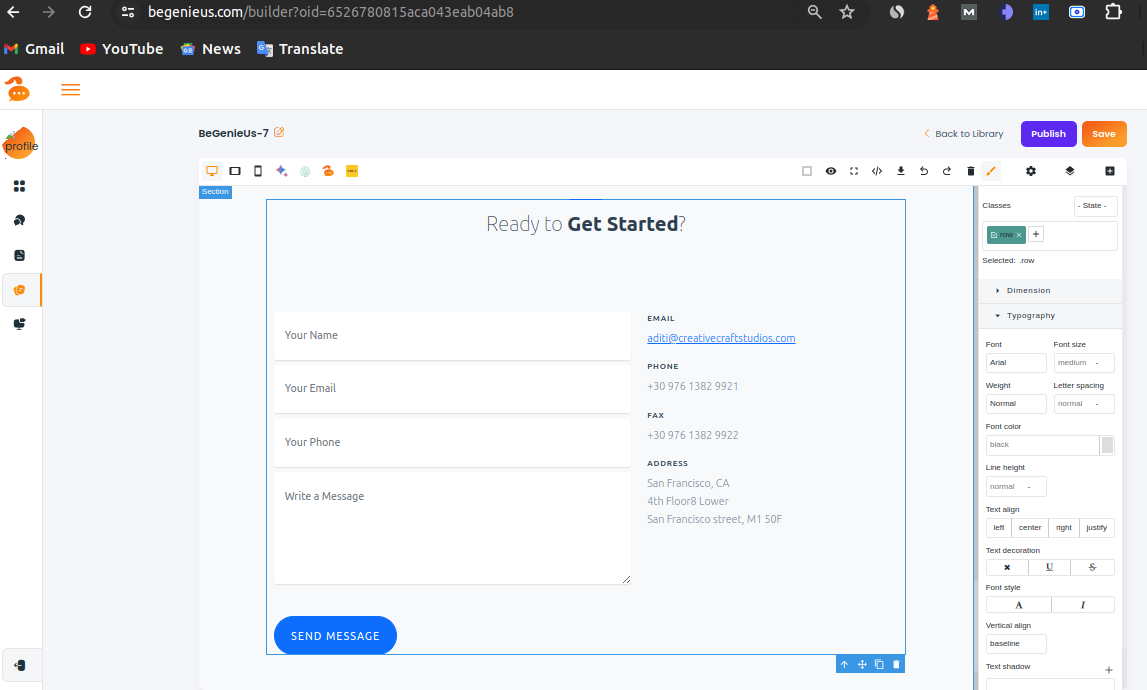Toggle fullscreen mode icon
Screen dimensions: 1147x690
tap(854, 171)
